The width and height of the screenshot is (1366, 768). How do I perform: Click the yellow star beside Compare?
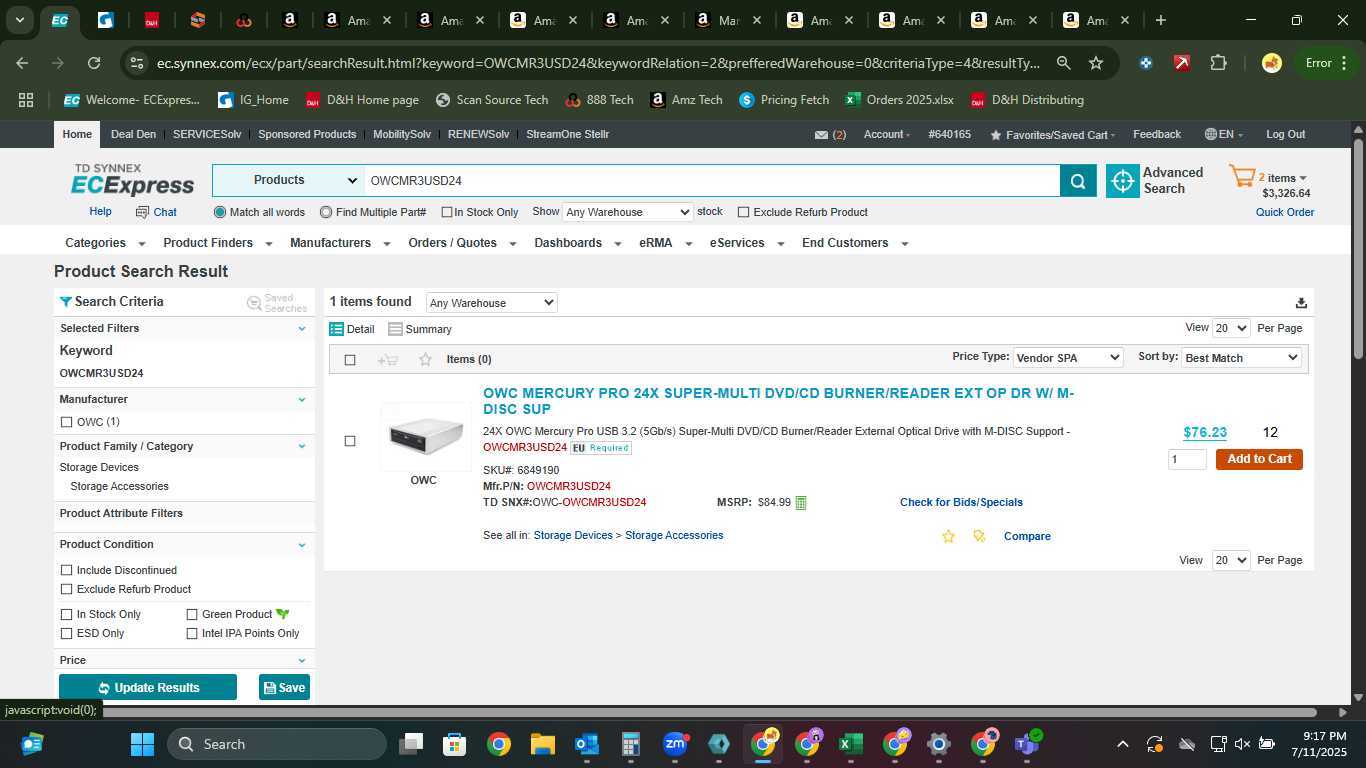tap(948, 537)
